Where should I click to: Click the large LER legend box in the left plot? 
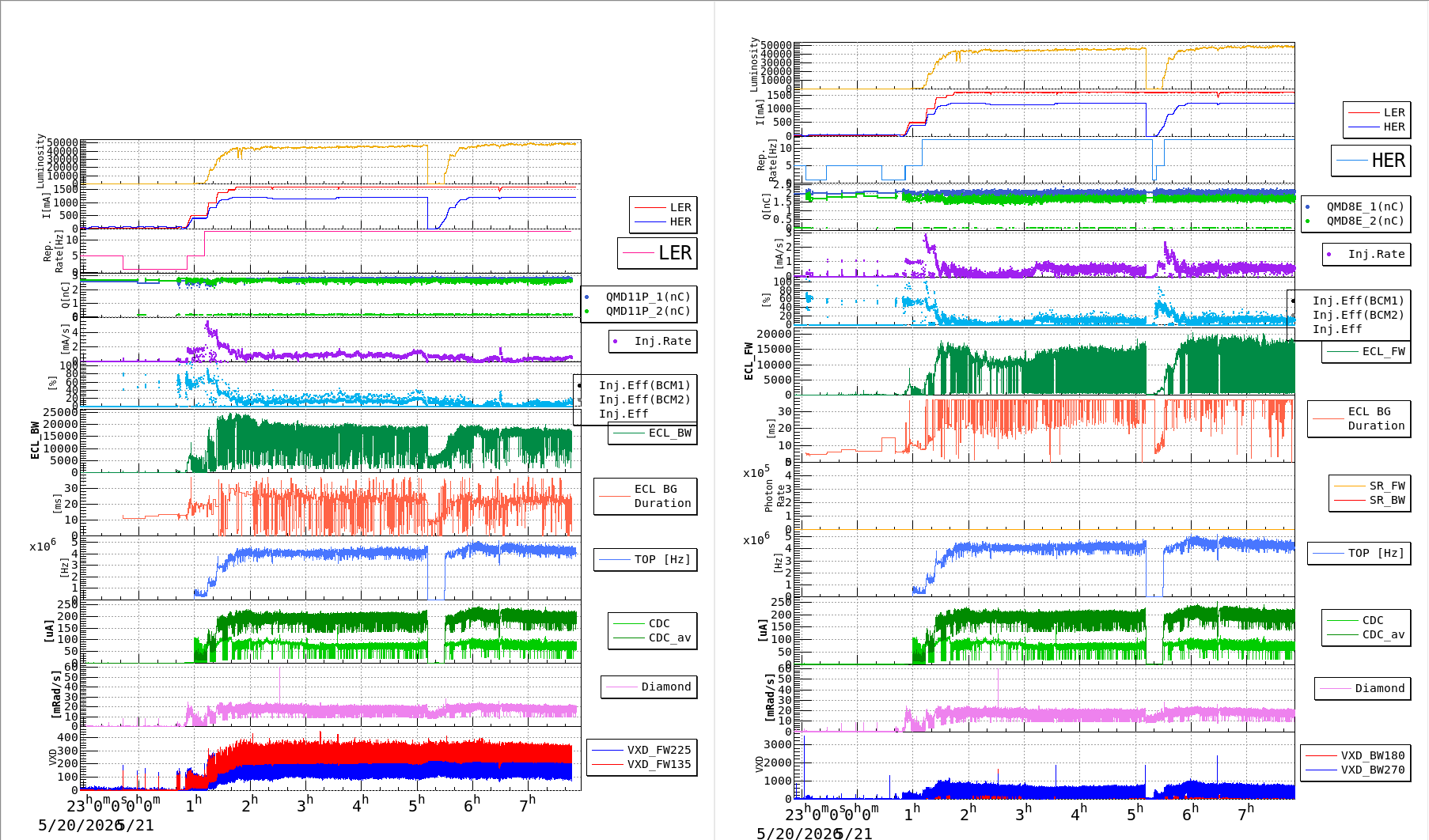pyautogui.click(x=658, y=253)
